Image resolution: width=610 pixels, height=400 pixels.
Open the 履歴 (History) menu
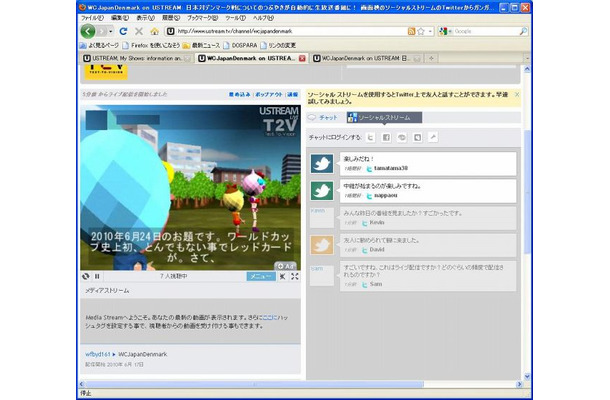pyautogui.click(x=171, y=18)
